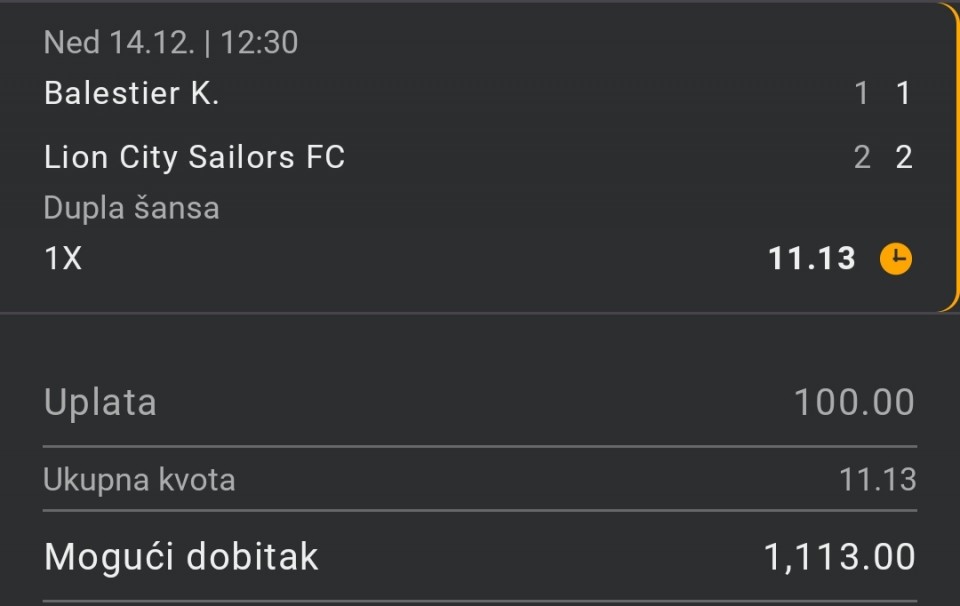The image size is (960, 606).
Task: Click the 1,113.00 possible winnings amount
Action: 839,556
